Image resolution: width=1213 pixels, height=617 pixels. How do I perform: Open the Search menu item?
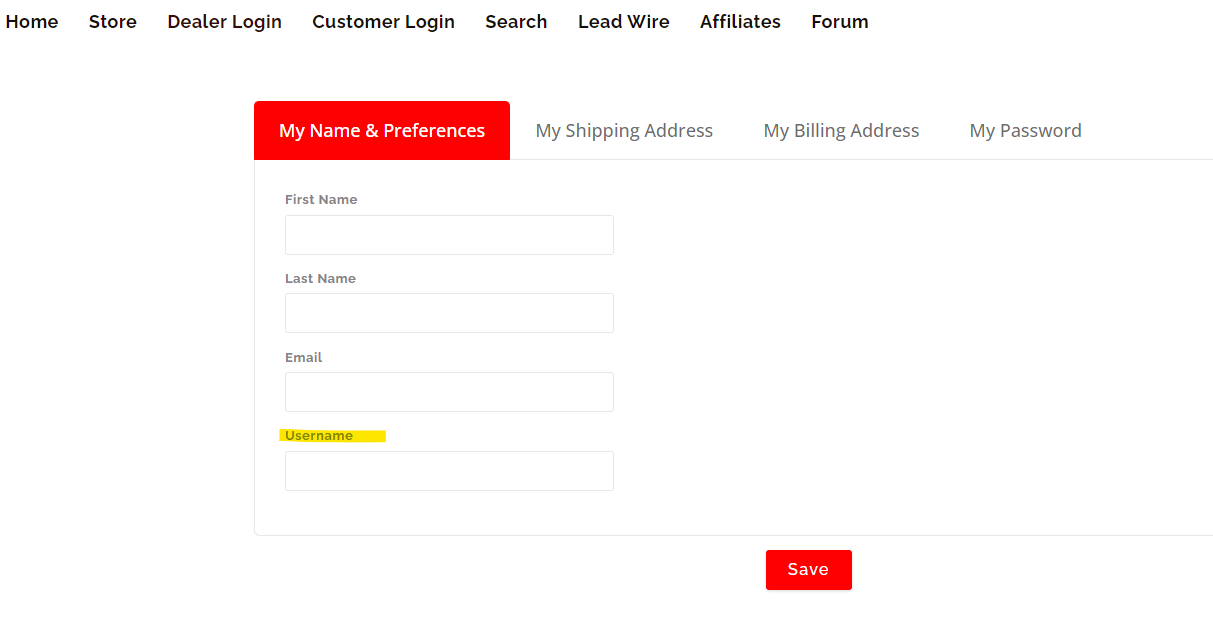click(x=516, y=22)
